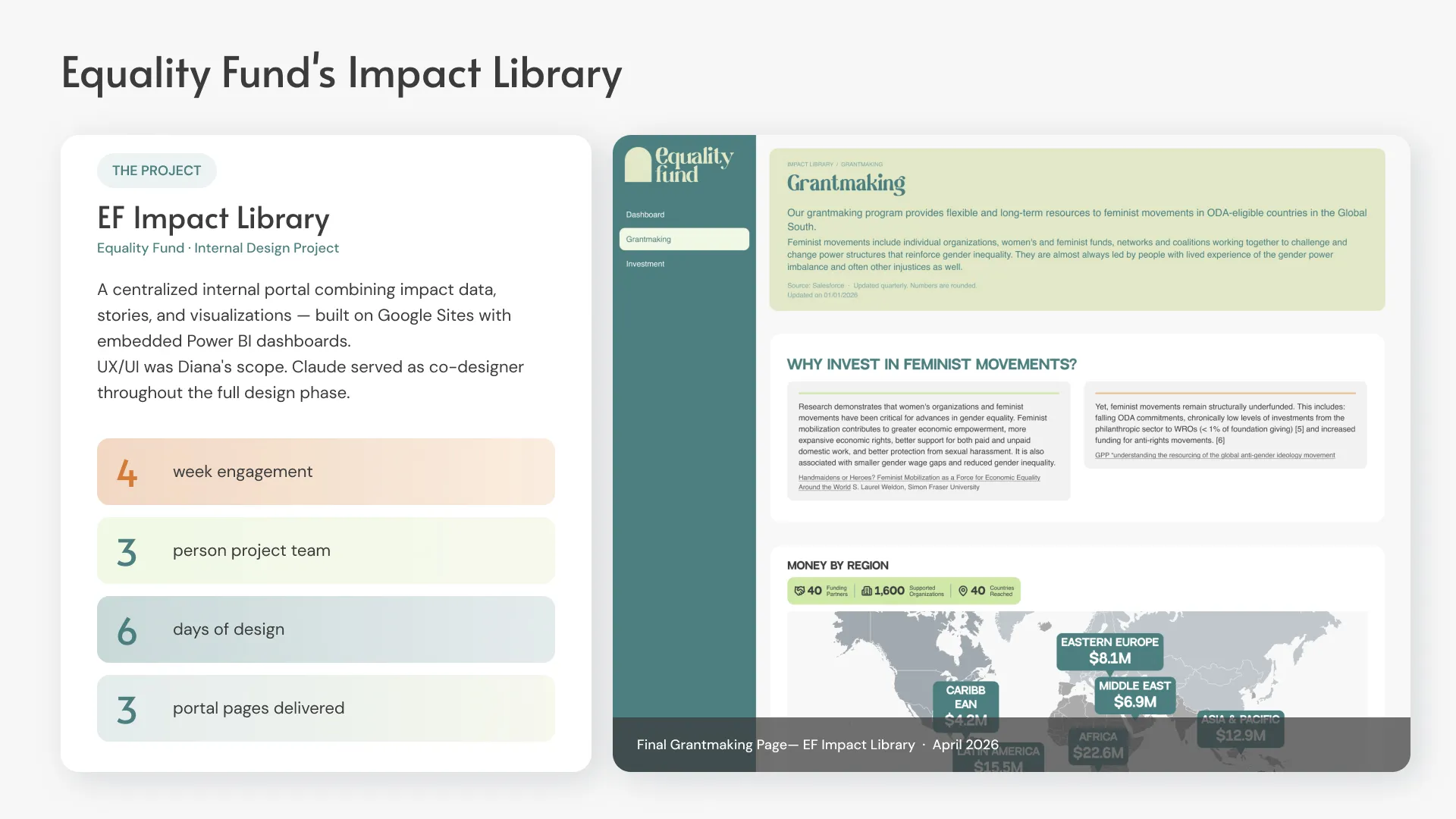Click the Caribbean $4.2M map label

point(965,705)
